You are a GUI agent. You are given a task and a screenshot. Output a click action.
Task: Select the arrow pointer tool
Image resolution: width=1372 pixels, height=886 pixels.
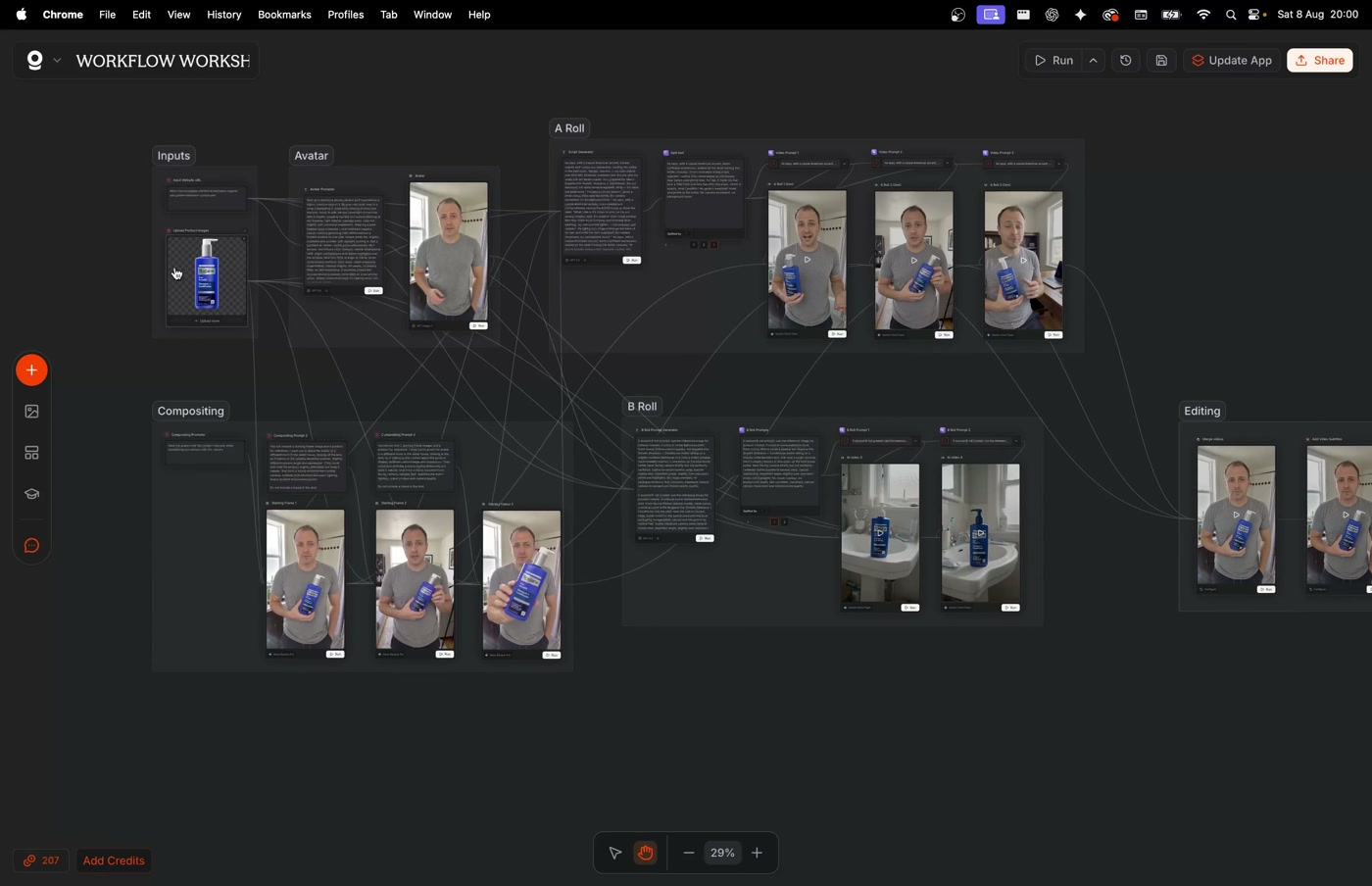[614, 854]
